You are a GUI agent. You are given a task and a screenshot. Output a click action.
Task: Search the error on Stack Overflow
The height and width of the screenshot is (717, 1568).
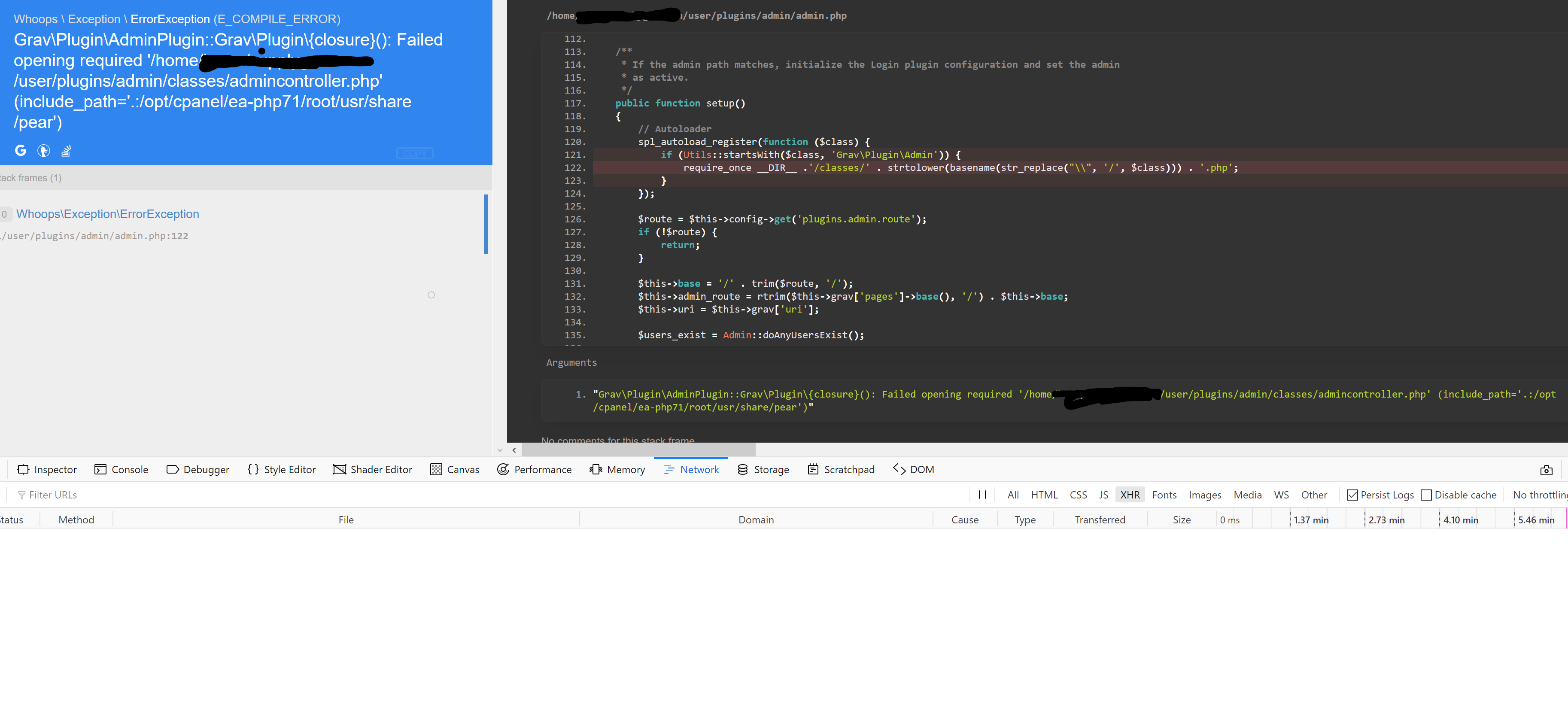pos(66,150)
